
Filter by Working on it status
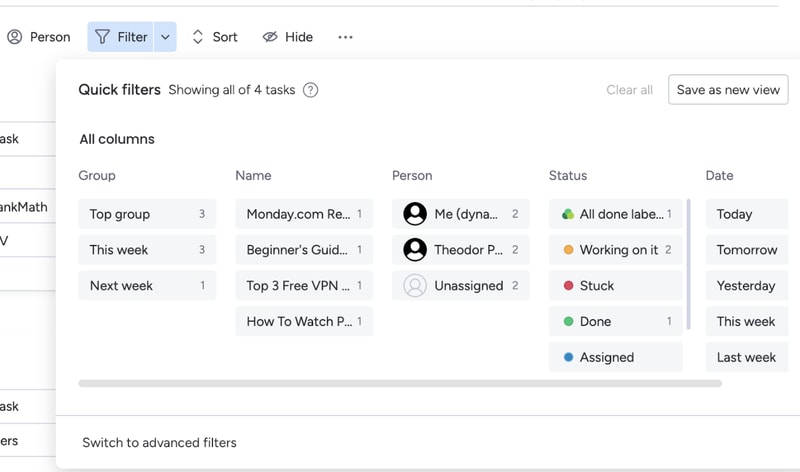coord(616,250)
